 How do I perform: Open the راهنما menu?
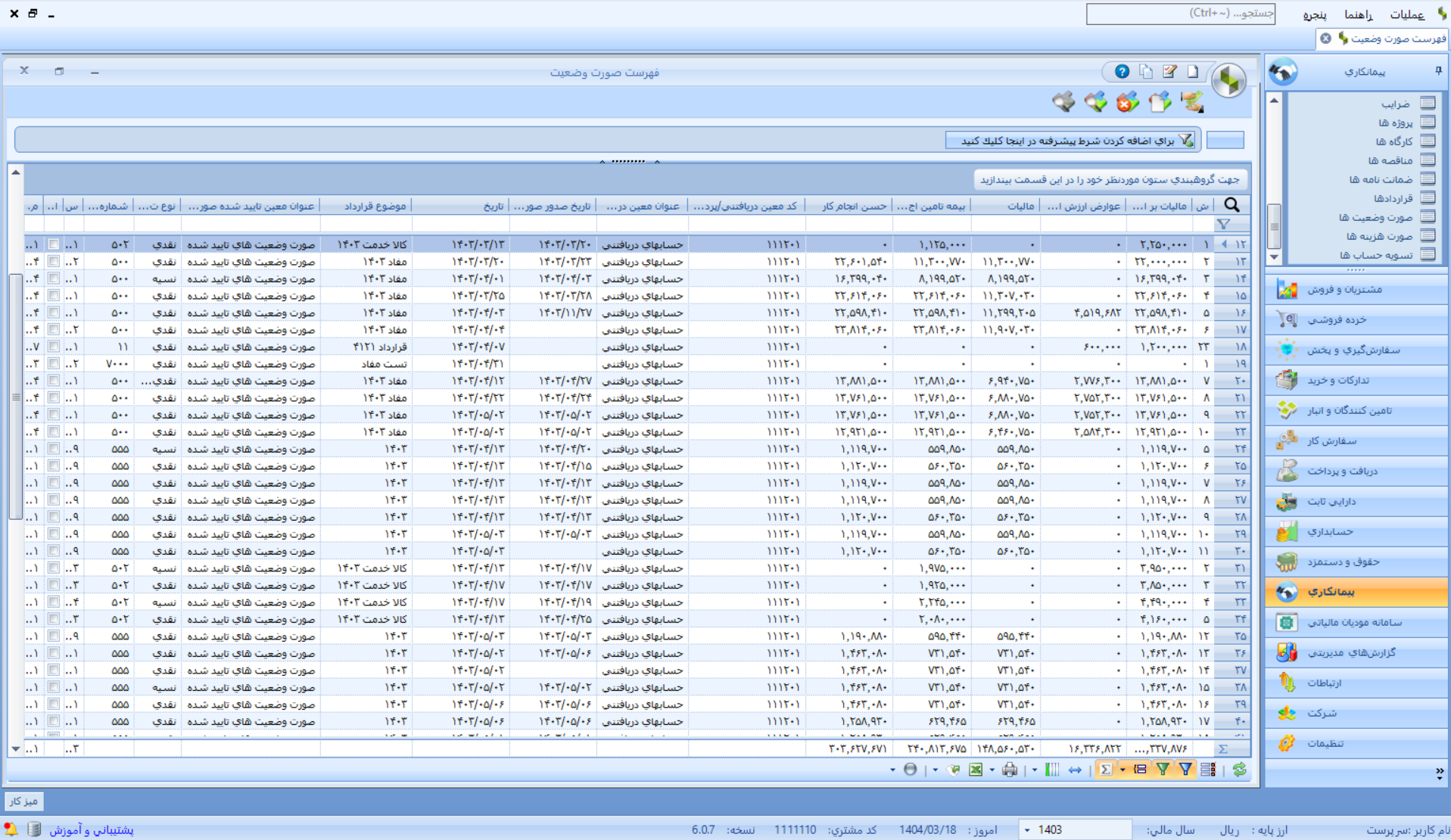1359,14
